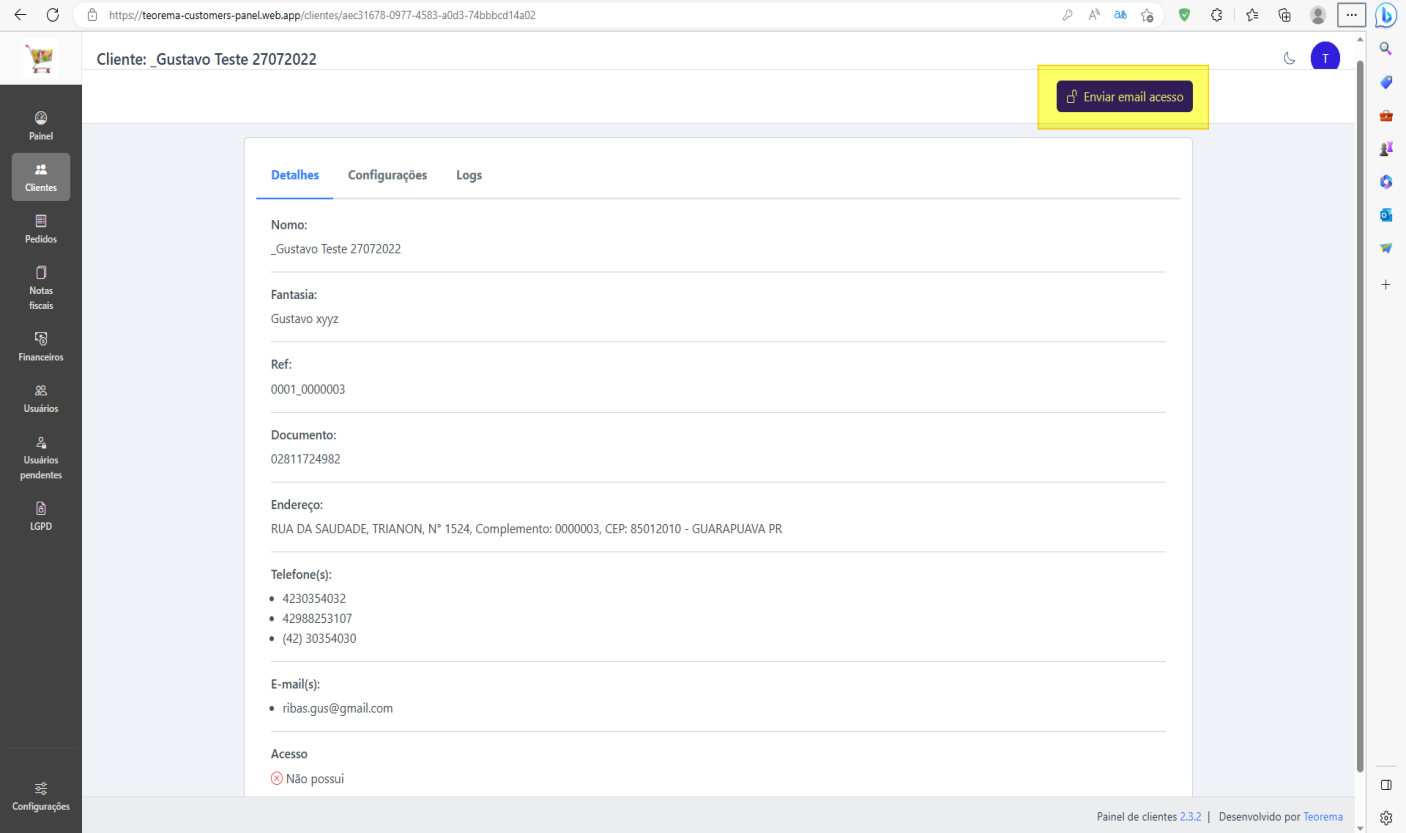The image size is (1406, 833).
Task: Open green shield ad blocker extension
Action: click(x=1184, y=15)
